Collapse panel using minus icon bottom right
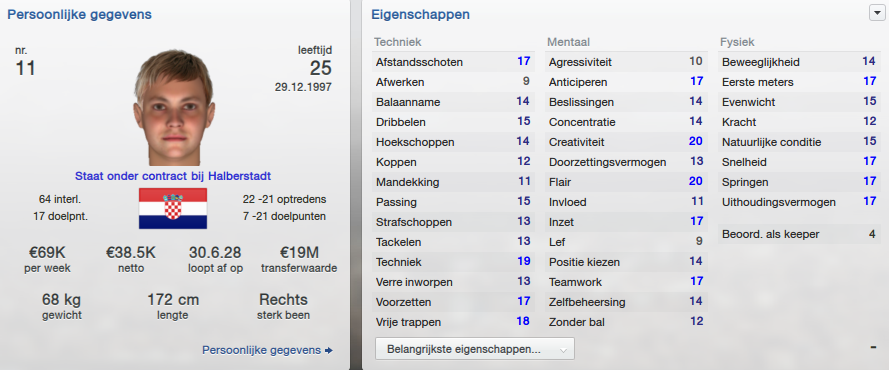 pos(873,347)
